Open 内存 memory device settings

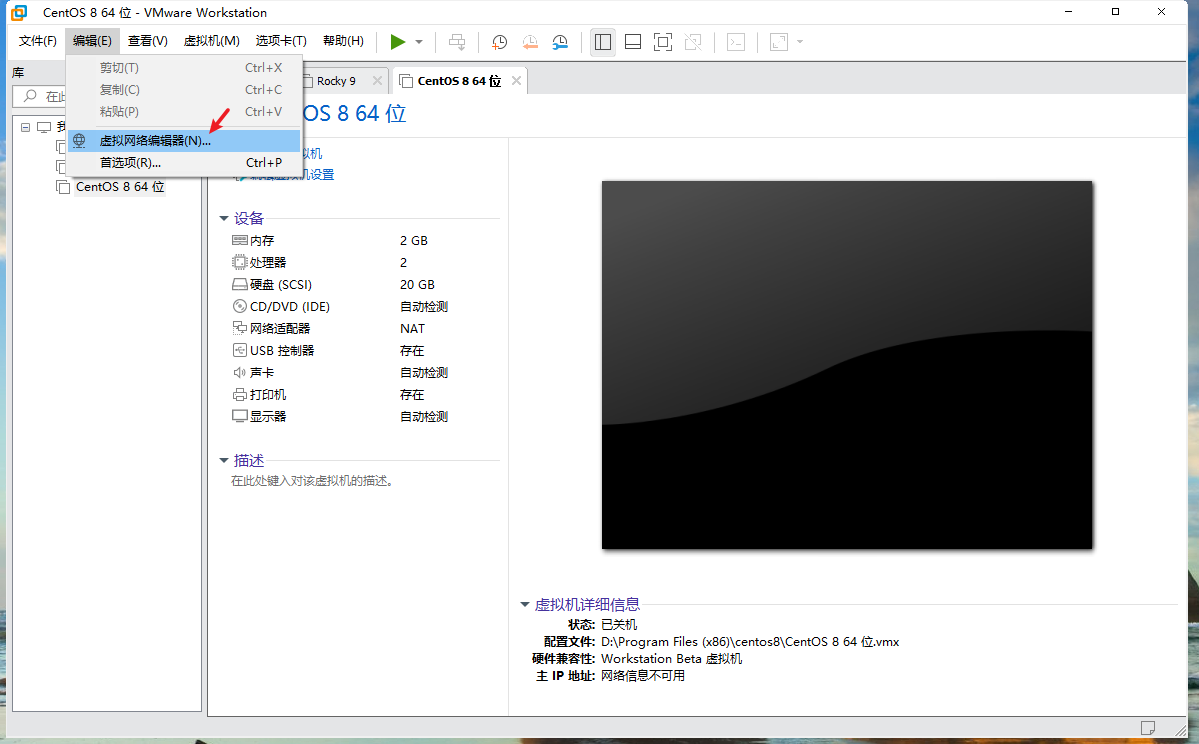click(x=262, y=241)
